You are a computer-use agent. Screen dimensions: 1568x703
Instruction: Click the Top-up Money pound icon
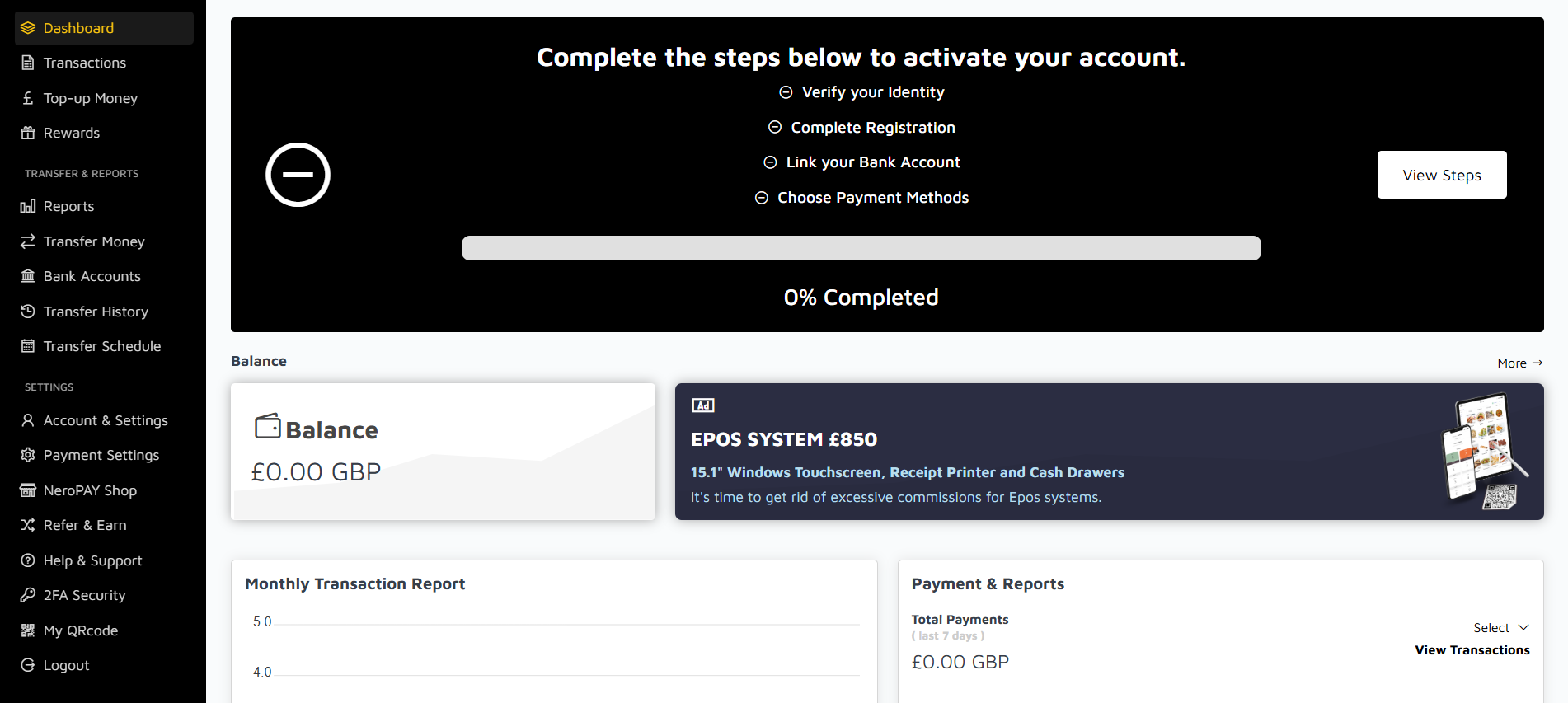pos(28,98)
